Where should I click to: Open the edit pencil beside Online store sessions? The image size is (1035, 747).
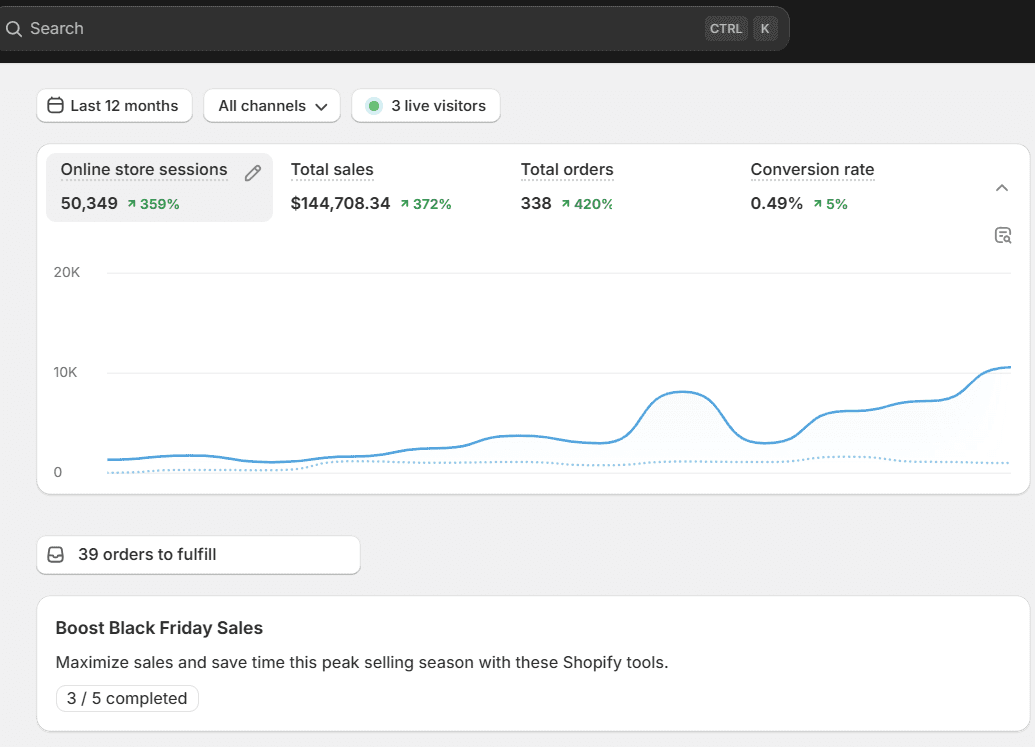click(252, 173)
